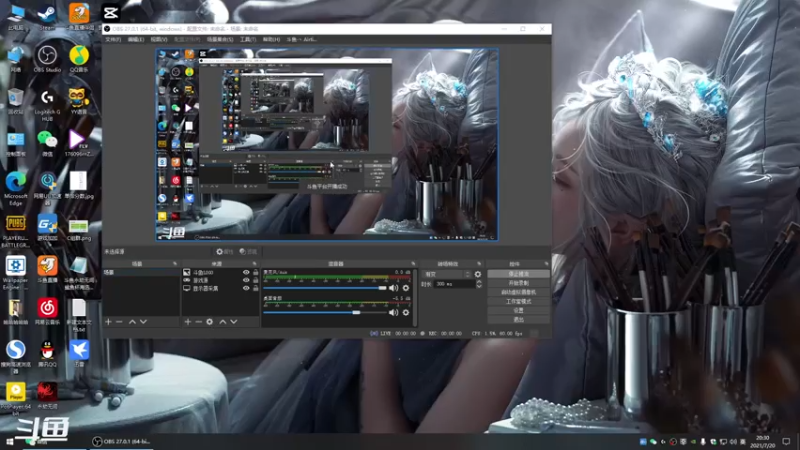Open the 视图(V) menu

pos(159,39)
